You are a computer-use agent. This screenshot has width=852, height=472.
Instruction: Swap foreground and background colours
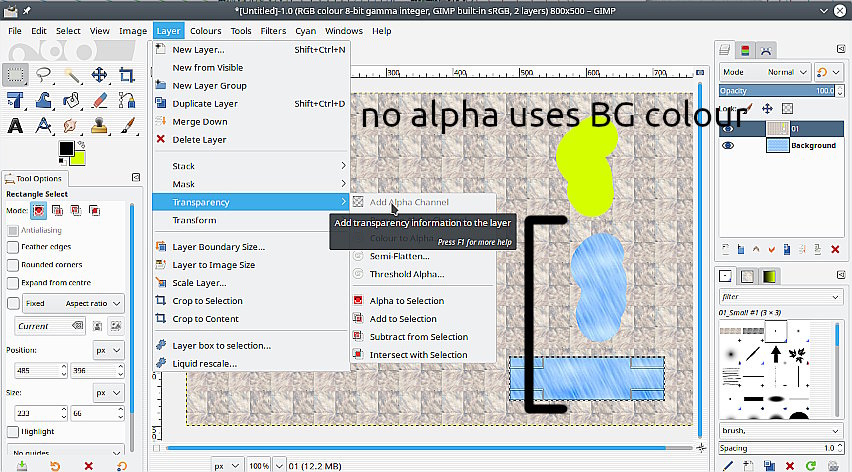82,144
